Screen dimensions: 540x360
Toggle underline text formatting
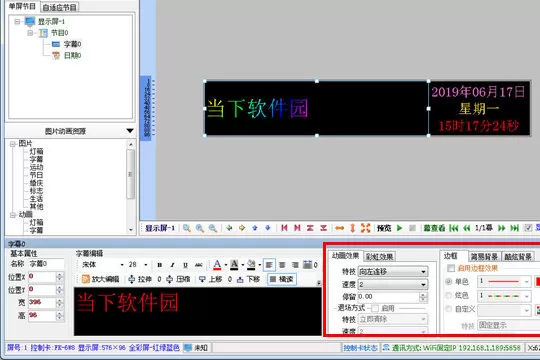pyautogui.click(x=185, y=265)
